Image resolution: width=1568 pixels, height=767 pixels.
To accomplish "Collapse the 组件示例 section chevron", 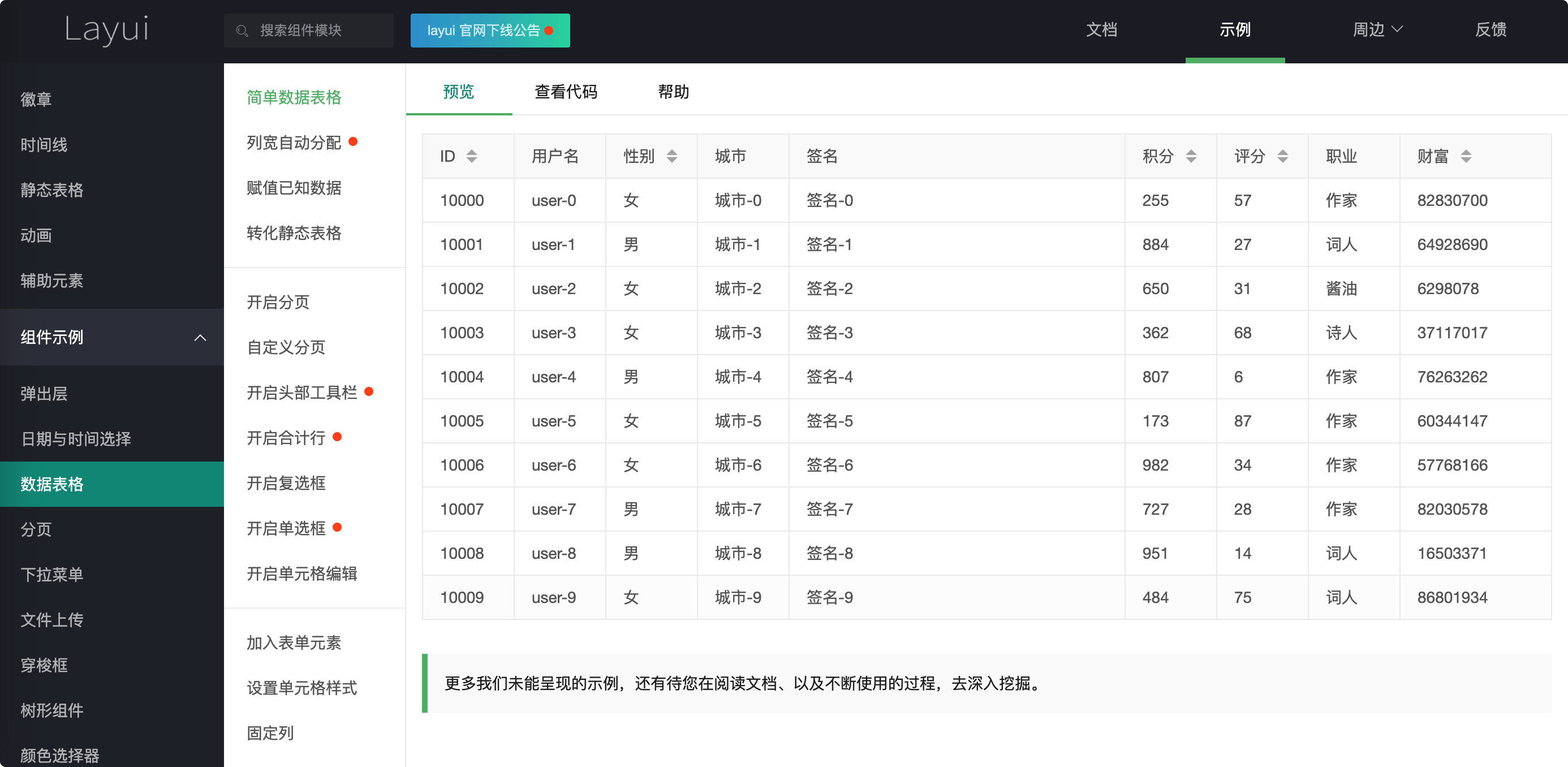I will [200, 337].
